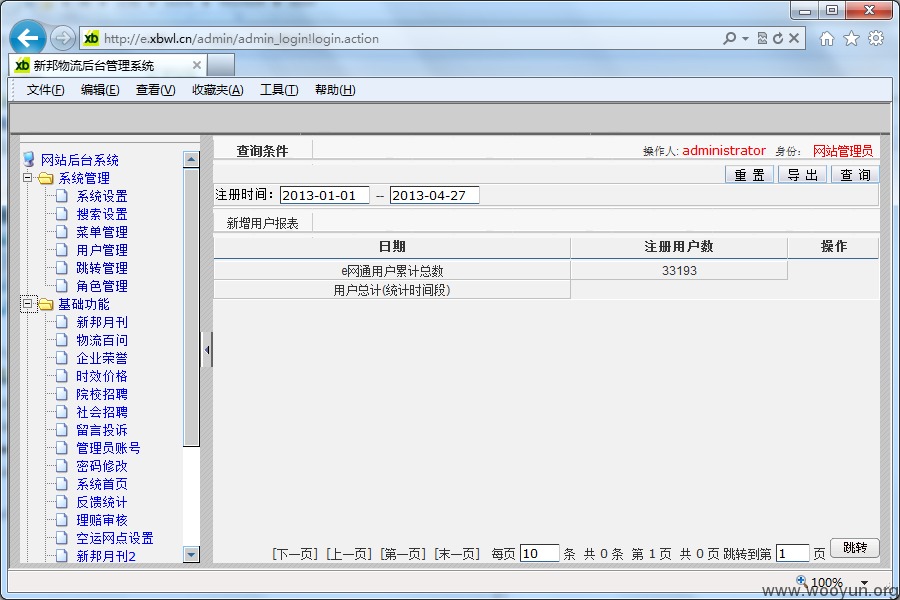Click the 网站后台系统 root icon
900x600 pixels.
click(x=29, y=160)
